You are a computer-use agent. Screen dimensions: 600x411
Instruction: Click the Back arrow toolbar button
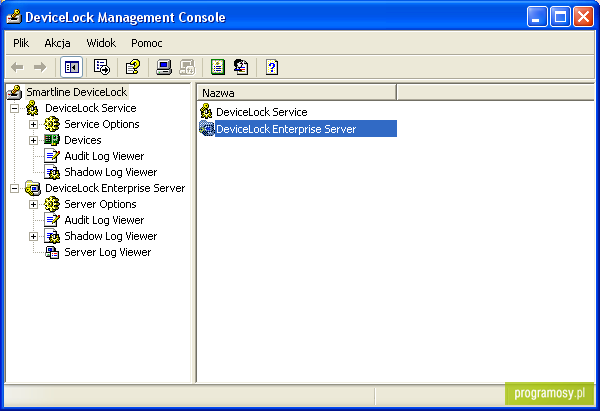[17, 67]
